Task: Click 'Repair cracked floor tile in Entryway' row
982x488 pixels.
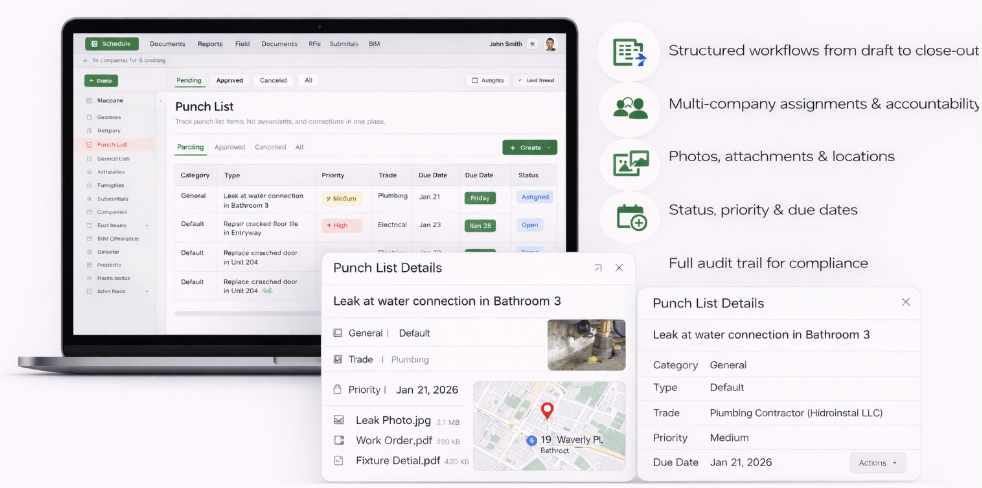Action: 366,228
